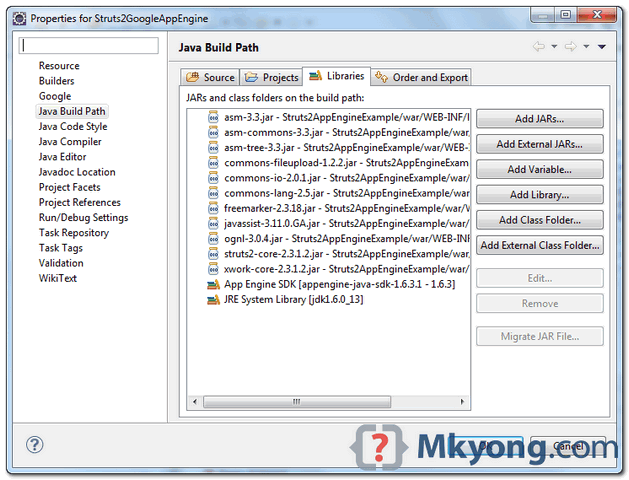Select Java Compiler in the tree

(70, 142)
